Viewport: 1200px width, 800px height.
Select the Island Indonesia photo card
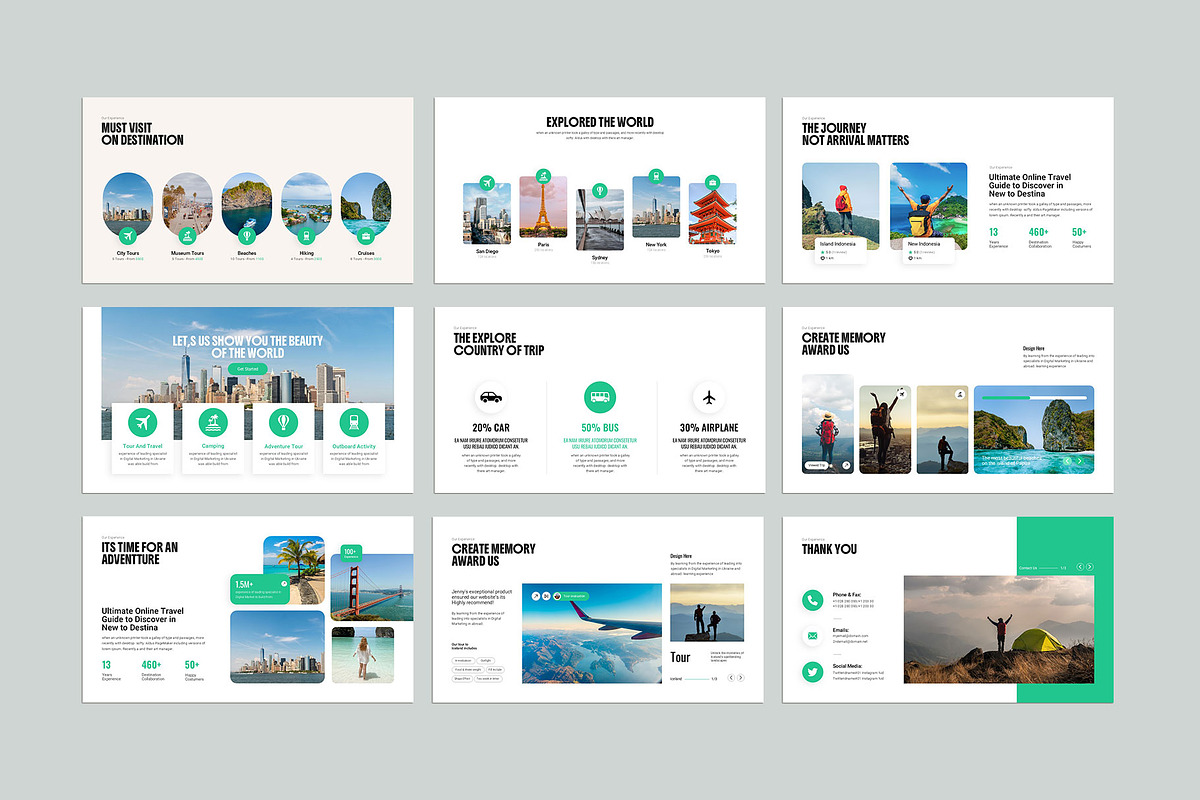coord(840,214)
